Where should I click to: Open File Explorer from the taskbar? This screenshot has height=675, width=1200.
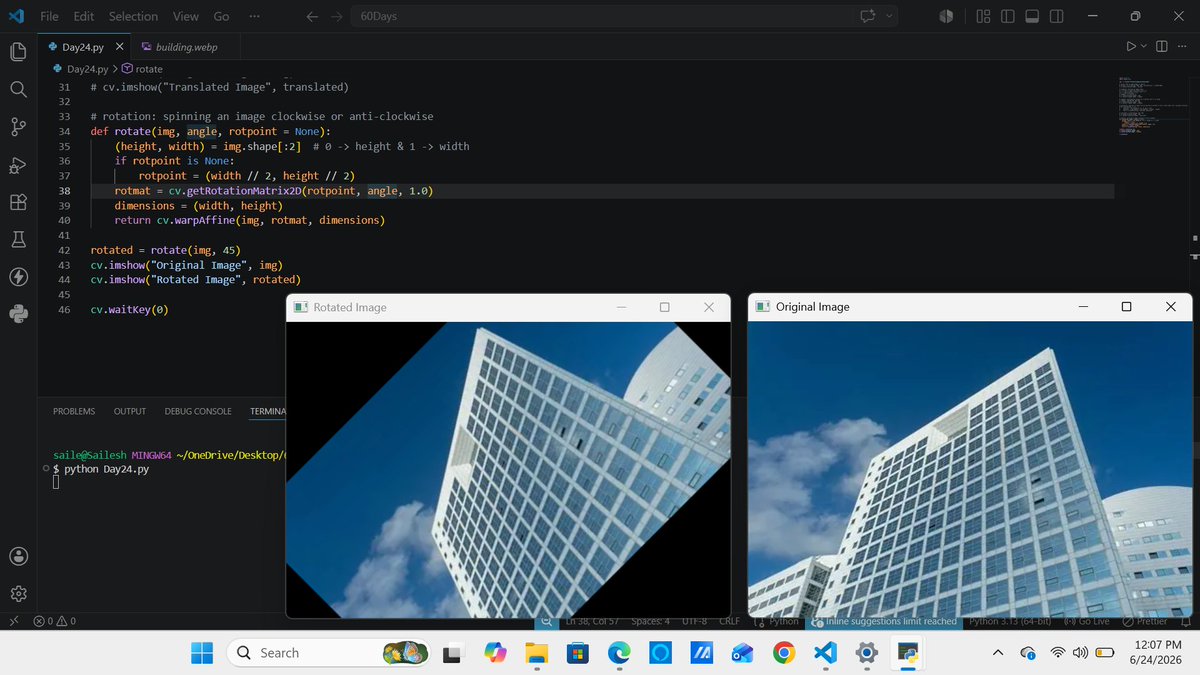[537, 653]
